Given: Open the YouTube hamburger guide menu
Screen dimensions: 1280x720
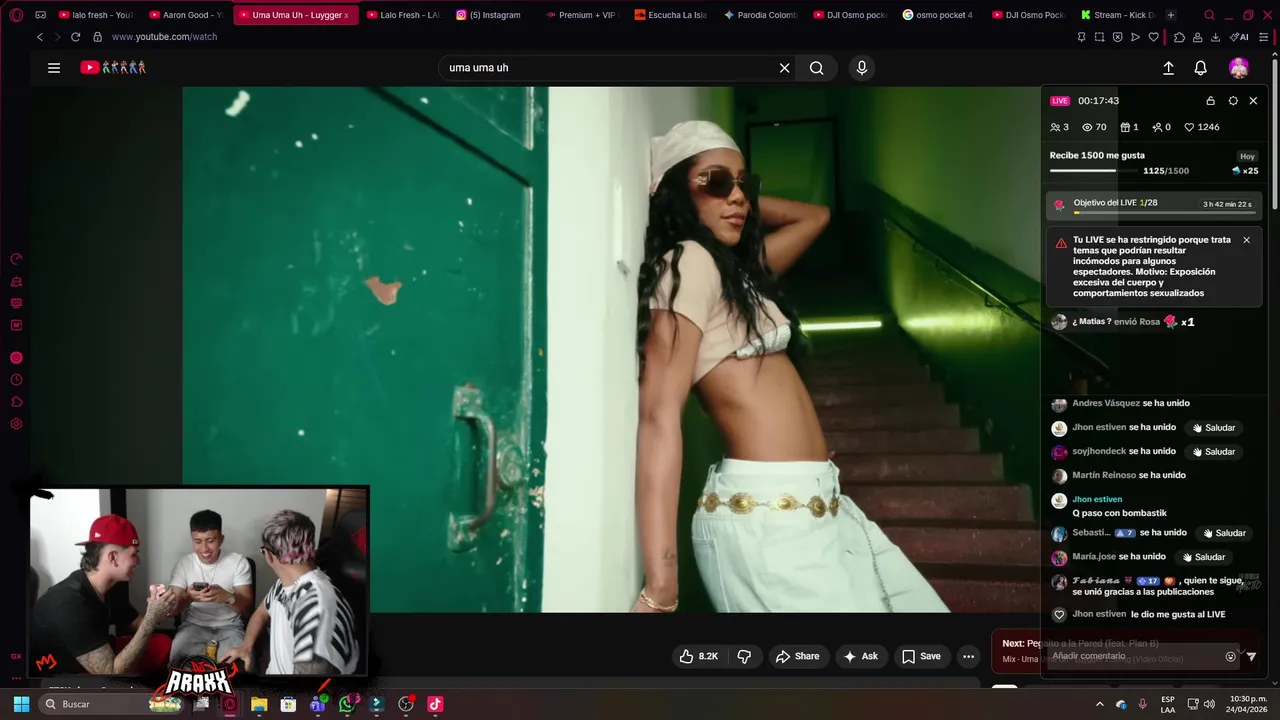Looking at the screenshot, I should [x=54, y=68].
